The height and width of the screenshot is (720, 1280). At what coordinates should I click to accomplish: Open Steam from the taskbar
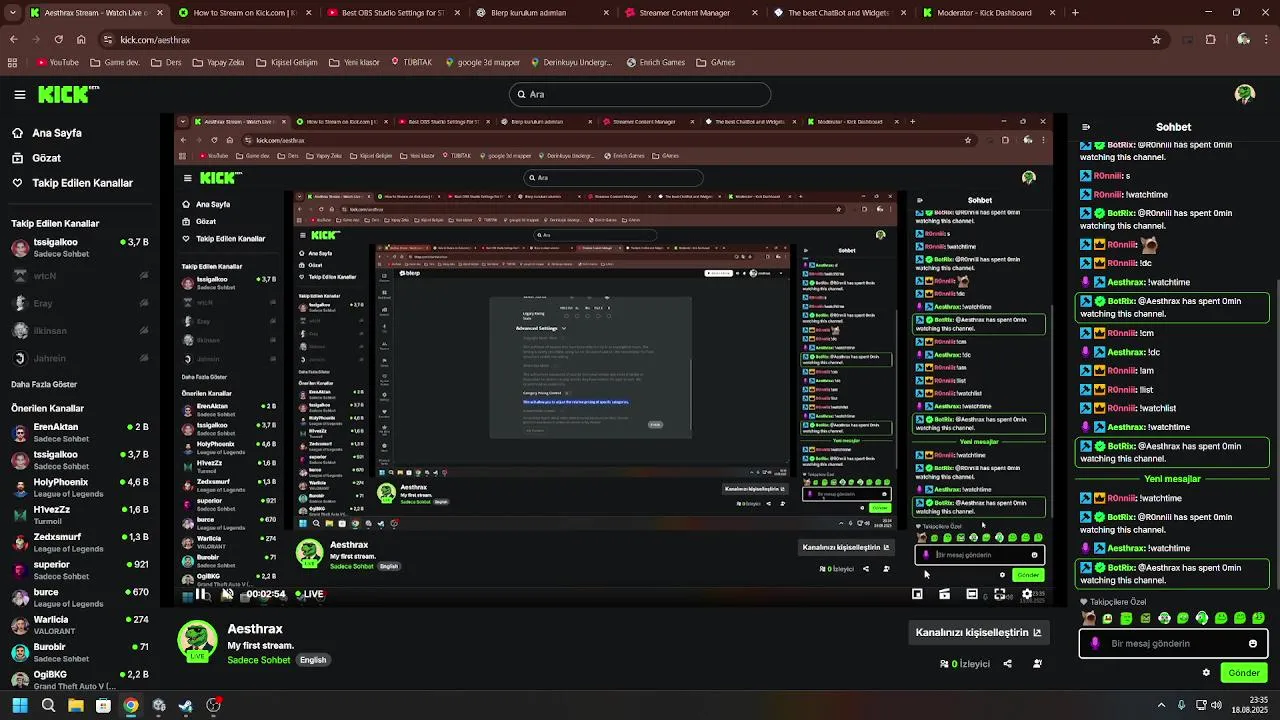click(x=186, y=705)
